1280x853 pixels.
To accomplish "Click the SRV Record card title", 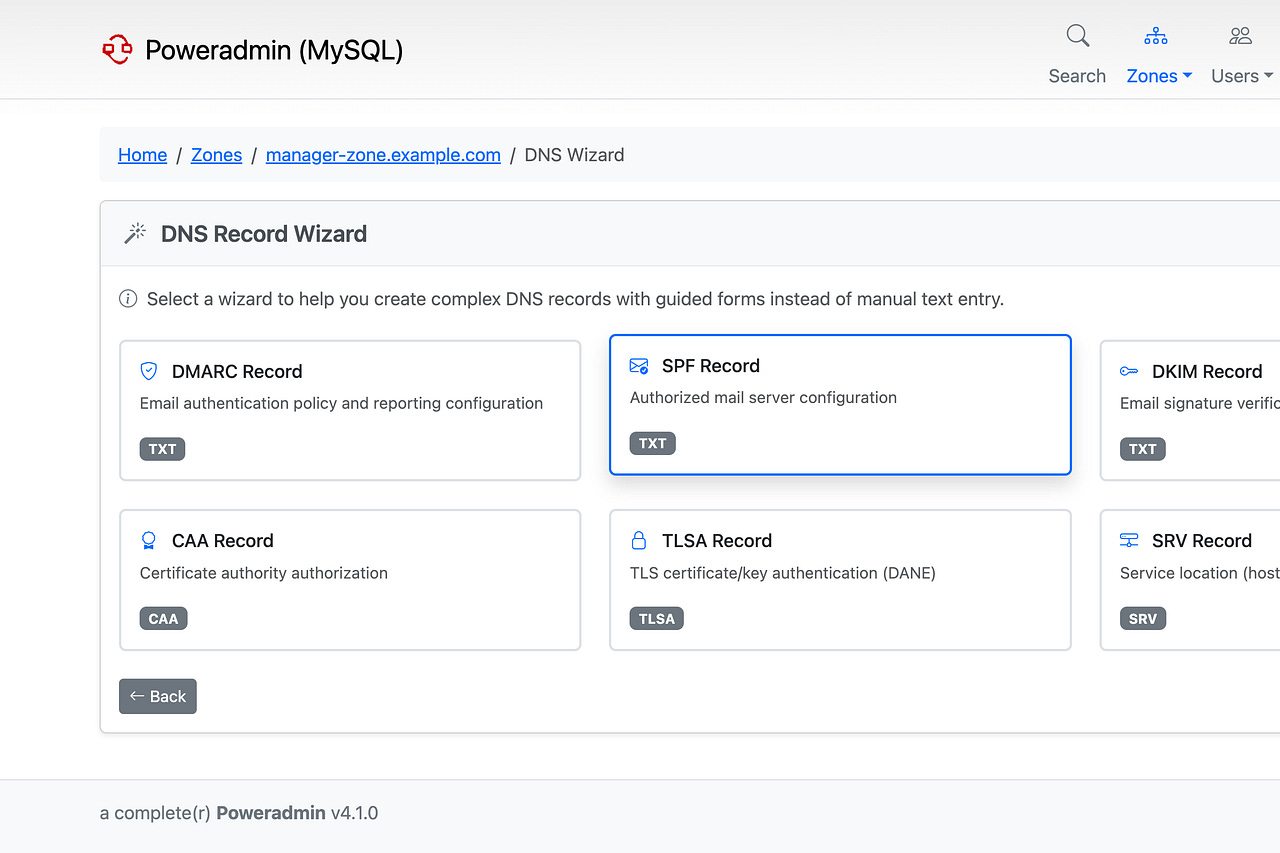I will pos(1202,541).
